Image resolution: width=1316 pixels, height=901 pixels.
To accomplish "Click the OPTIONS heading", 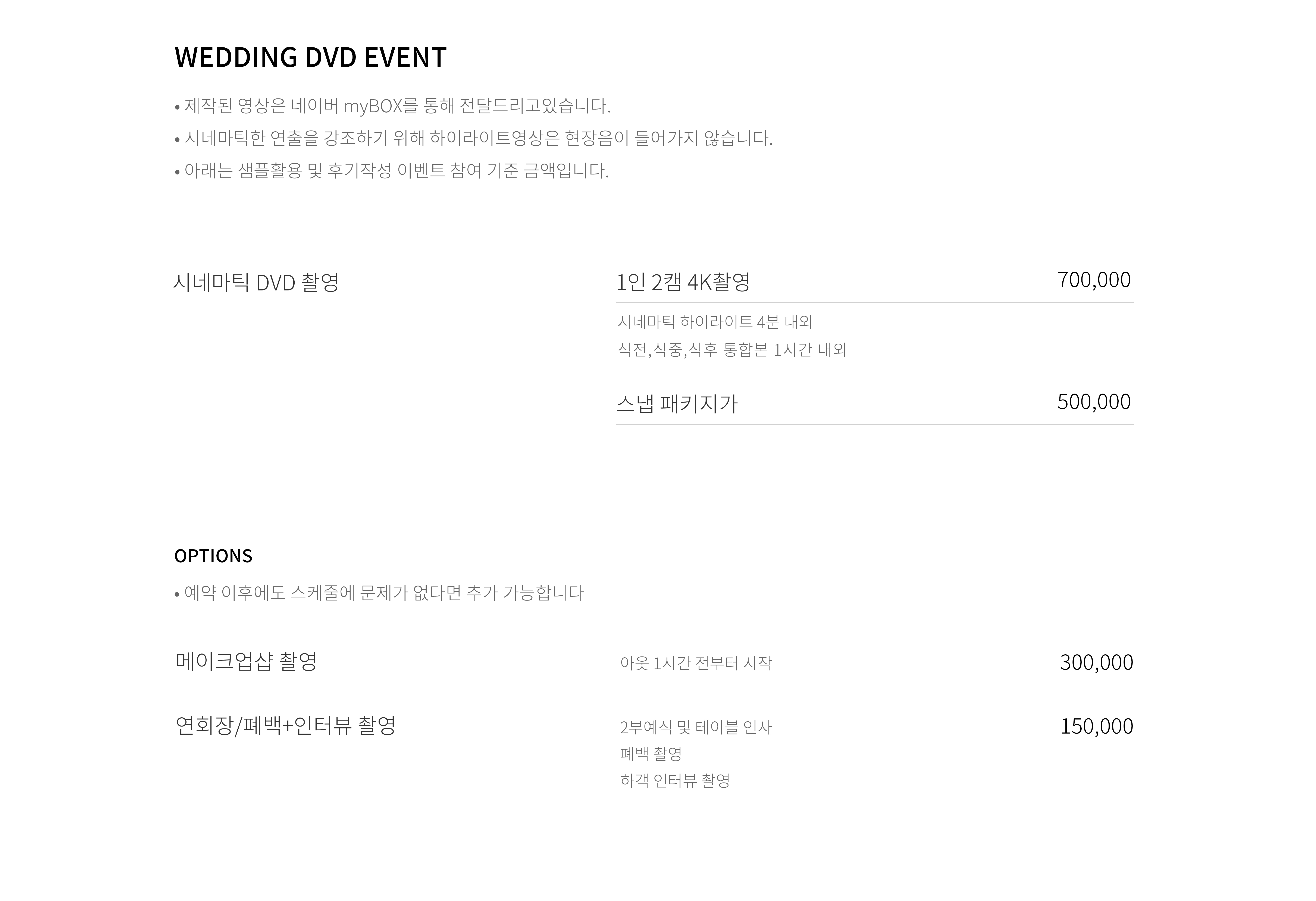I will [x=213, y=556].
